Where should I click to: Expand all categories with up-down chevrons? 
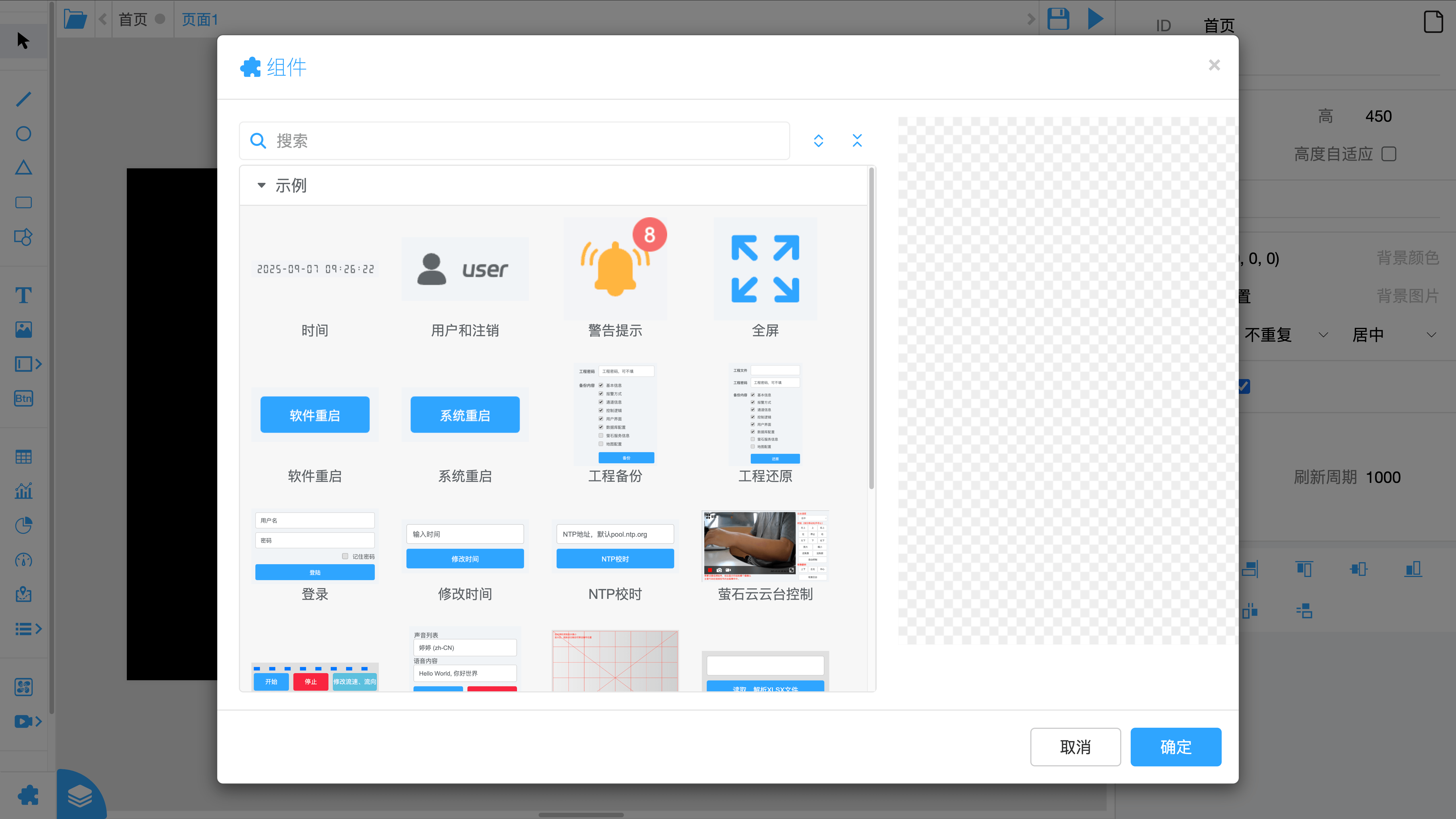tap(818, 141)
